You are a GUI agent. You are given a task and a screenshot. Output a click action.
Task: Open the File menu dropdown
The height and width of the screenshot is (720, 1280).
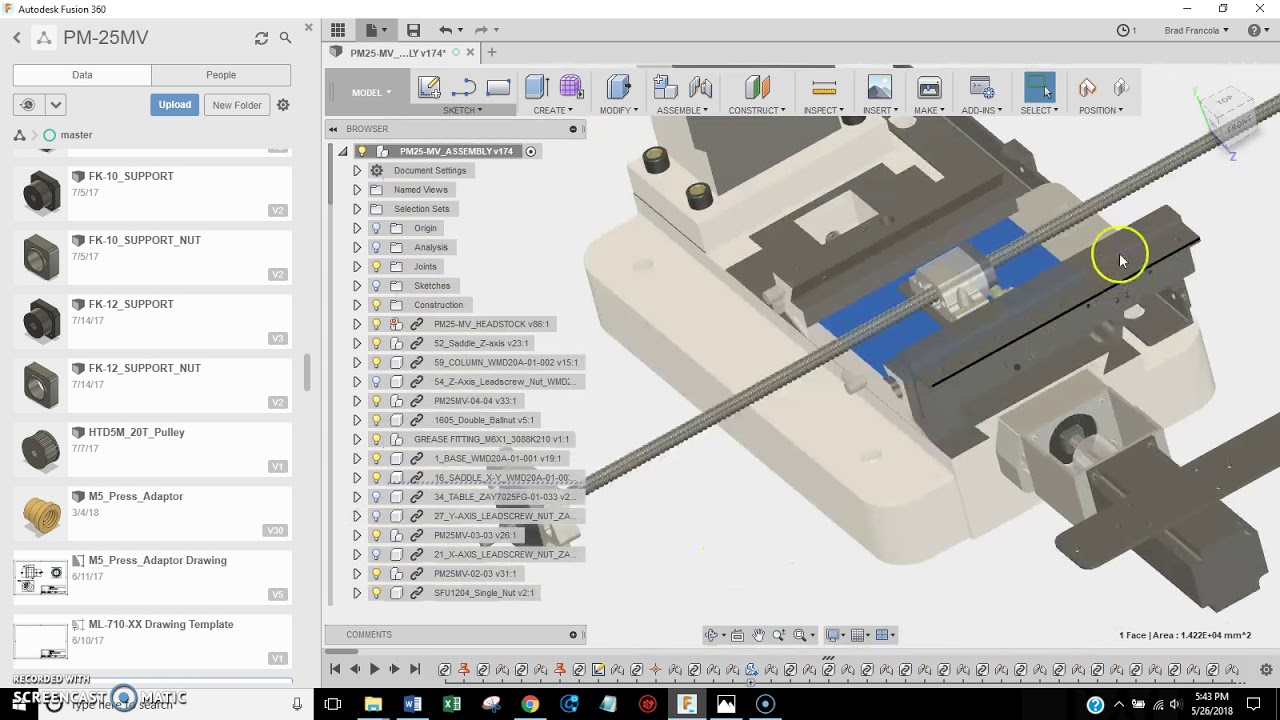pos(376,30)
